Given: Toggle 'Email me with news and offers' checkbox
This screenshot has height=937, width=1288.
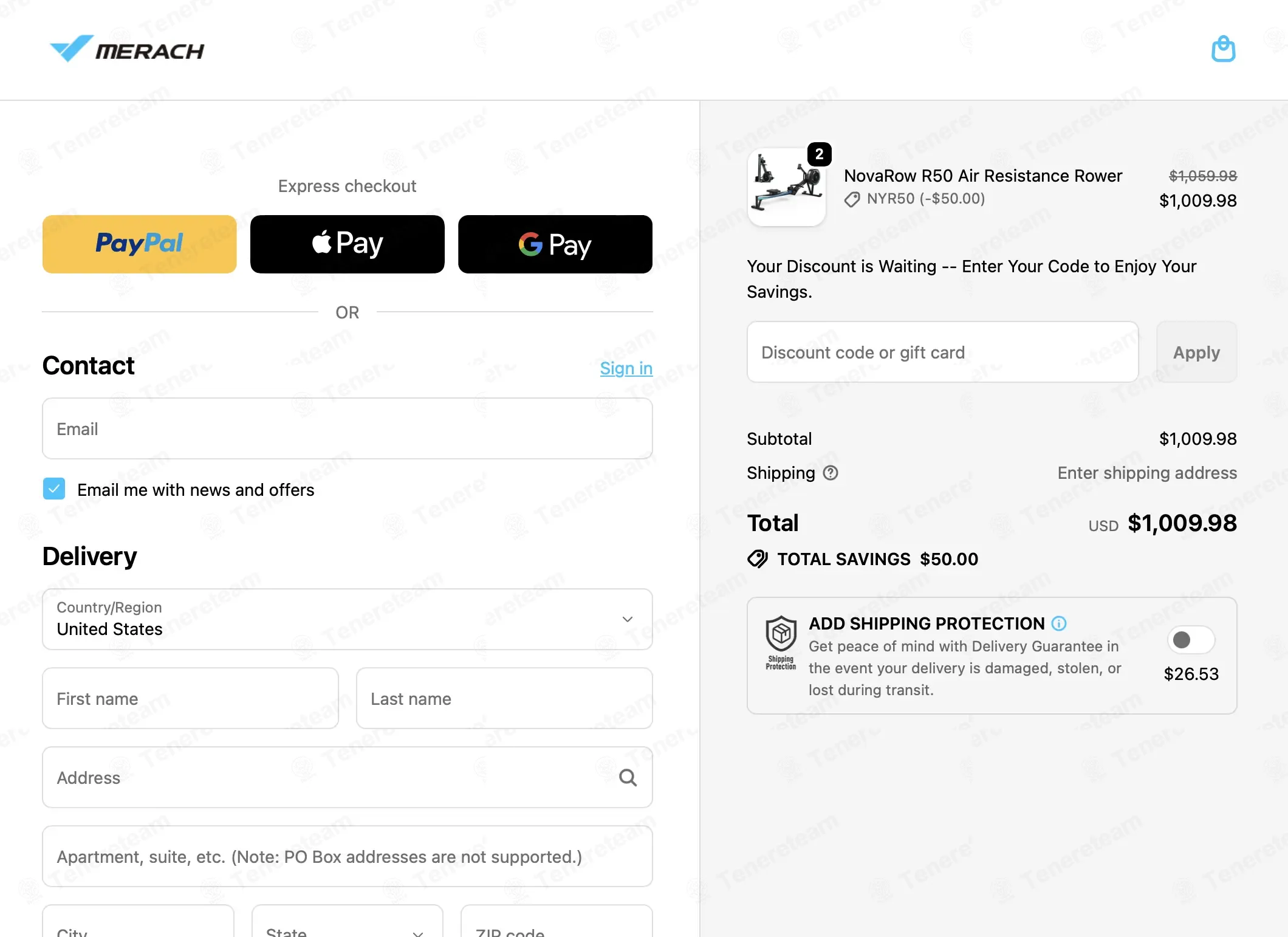Looking at the screenshot, I should click(54, 489).
